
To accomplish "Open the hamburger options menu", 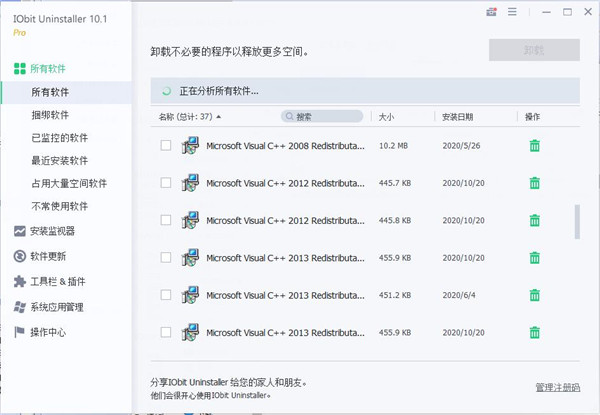I will (512, 12).
